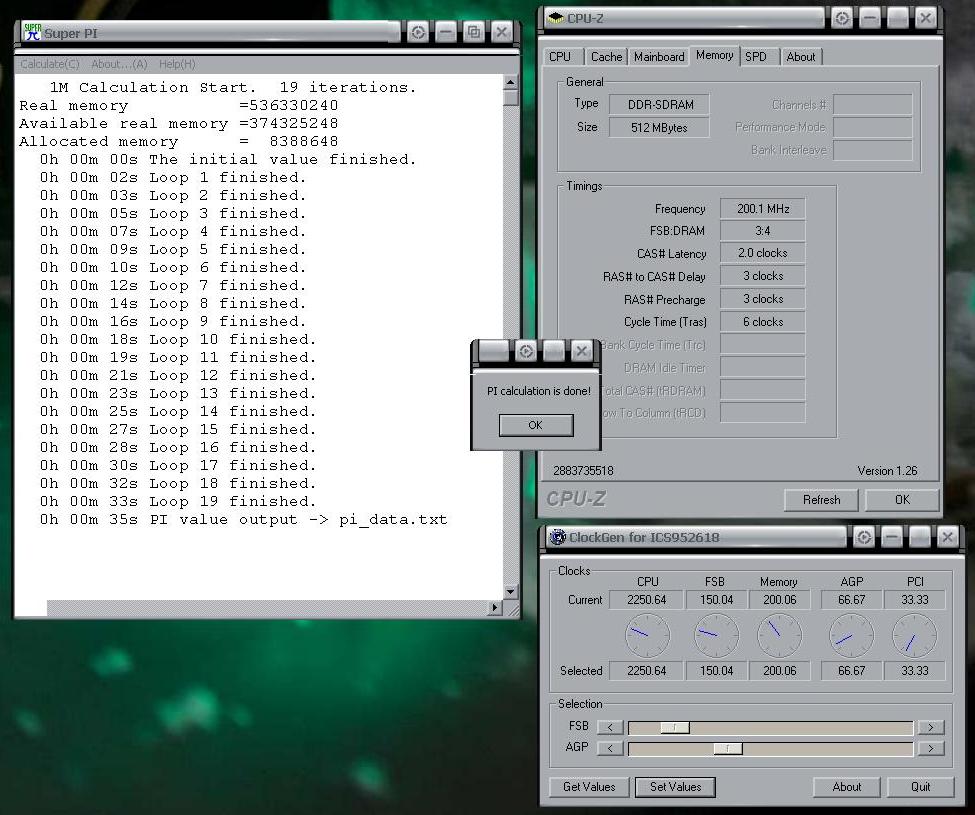Click OK in the PI calculation done dialog
The height and width of the screenshot is (815, 975).
pos(535,425)
